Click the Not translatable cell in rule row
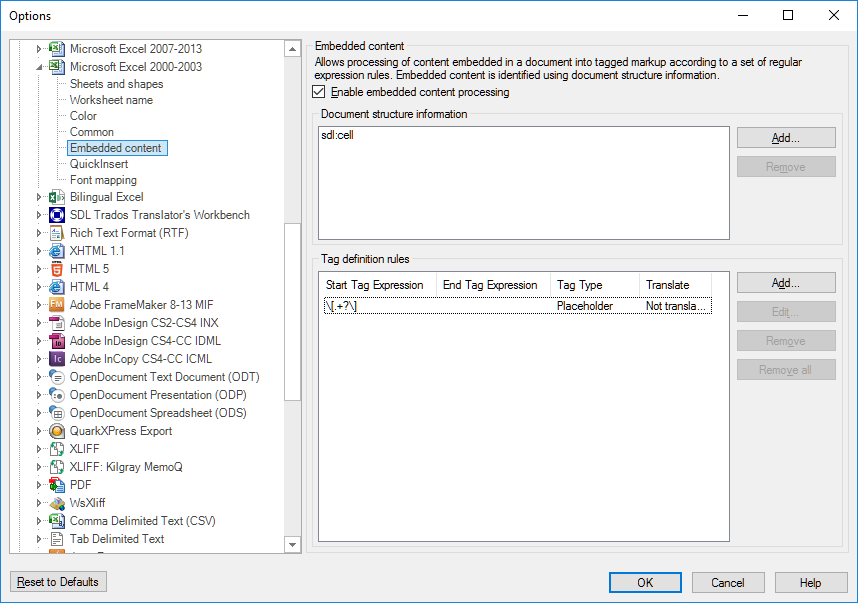Image resolution: width=858 pixels, height=603 pixels. 675,306
